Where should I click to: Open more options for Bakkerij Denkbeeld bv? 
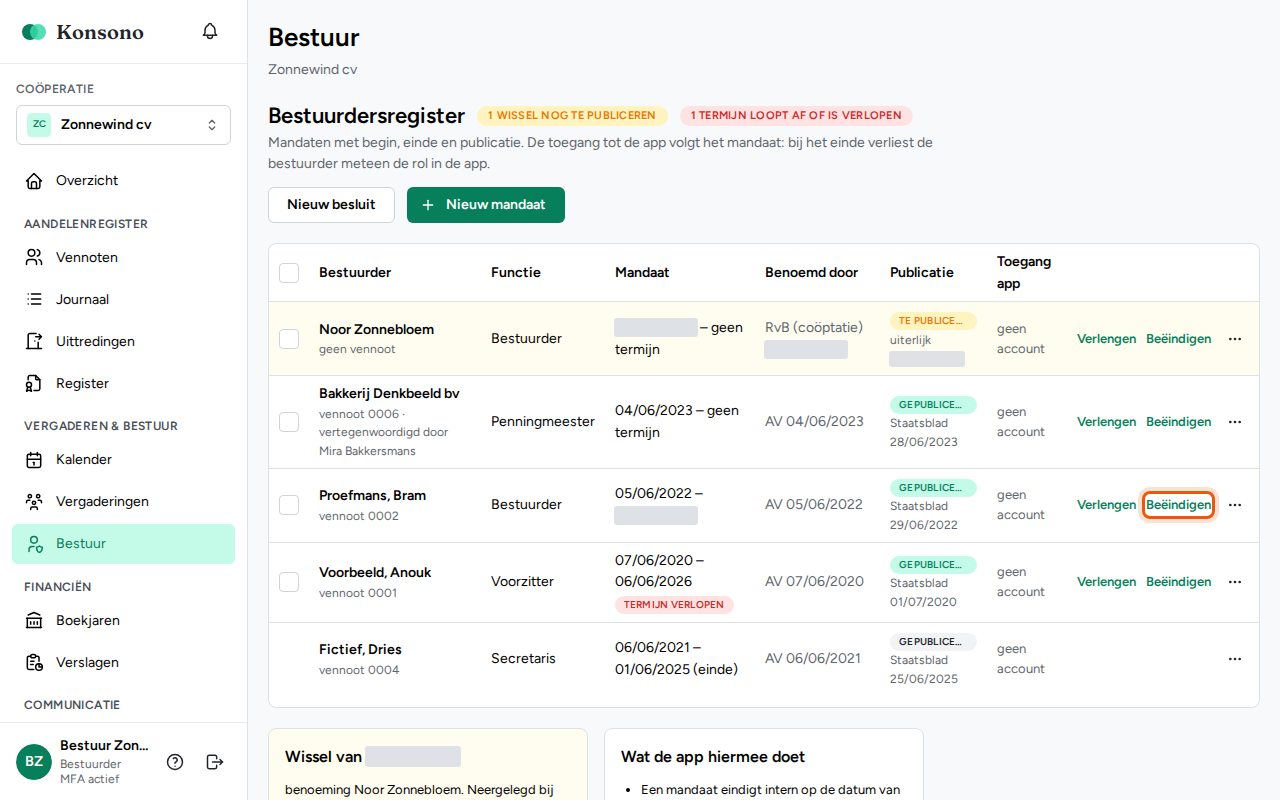tap(1235, 422)
